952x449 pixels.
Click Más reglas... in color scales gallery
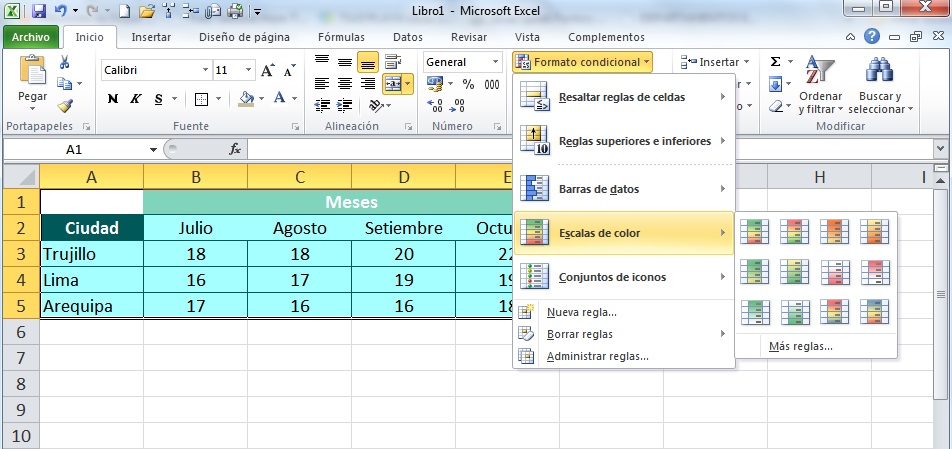[800, 347]
